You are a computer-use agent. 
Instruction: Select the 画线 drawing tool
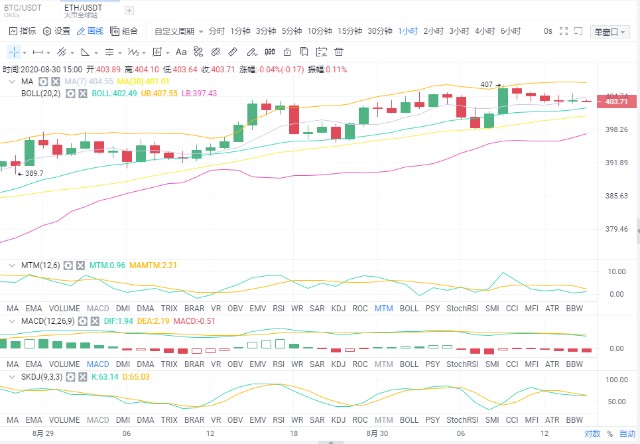[x=91, y=31]
